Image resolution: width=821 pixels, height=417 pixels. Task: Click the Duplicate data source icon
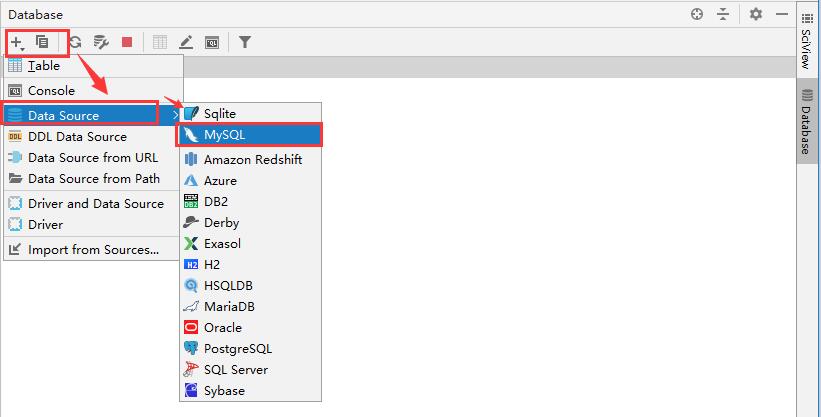pyautogui.click(x=42, y=42)
